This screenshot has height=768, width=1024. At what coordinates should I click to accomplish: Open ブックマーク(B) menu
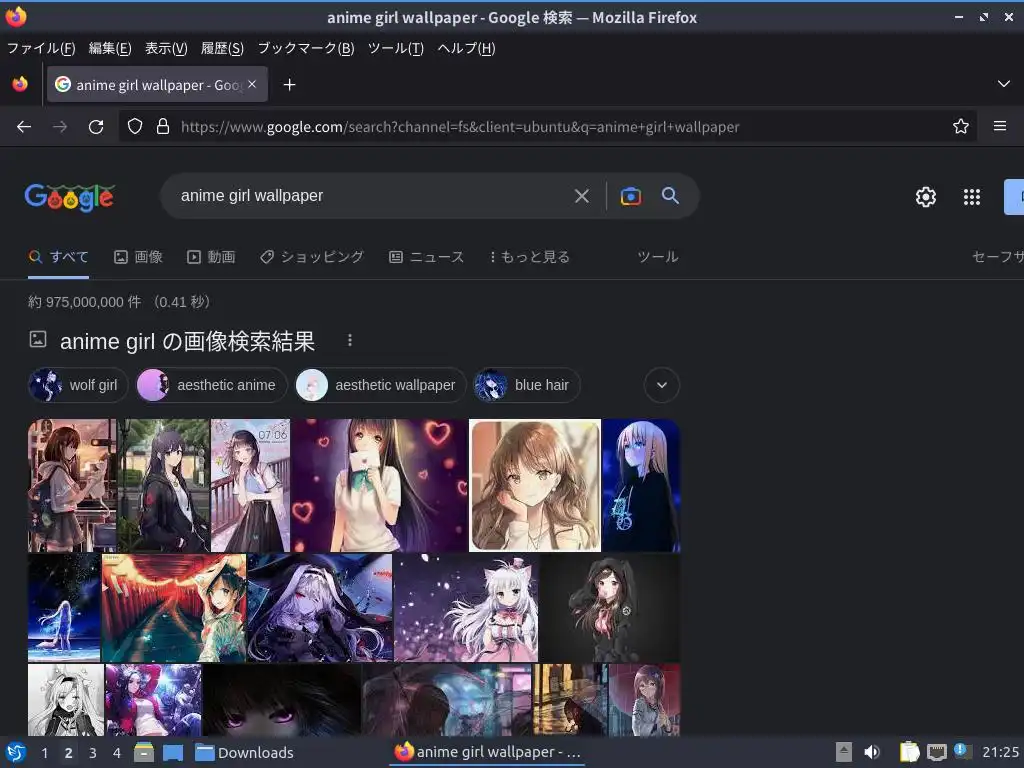(x=306, y=48)
